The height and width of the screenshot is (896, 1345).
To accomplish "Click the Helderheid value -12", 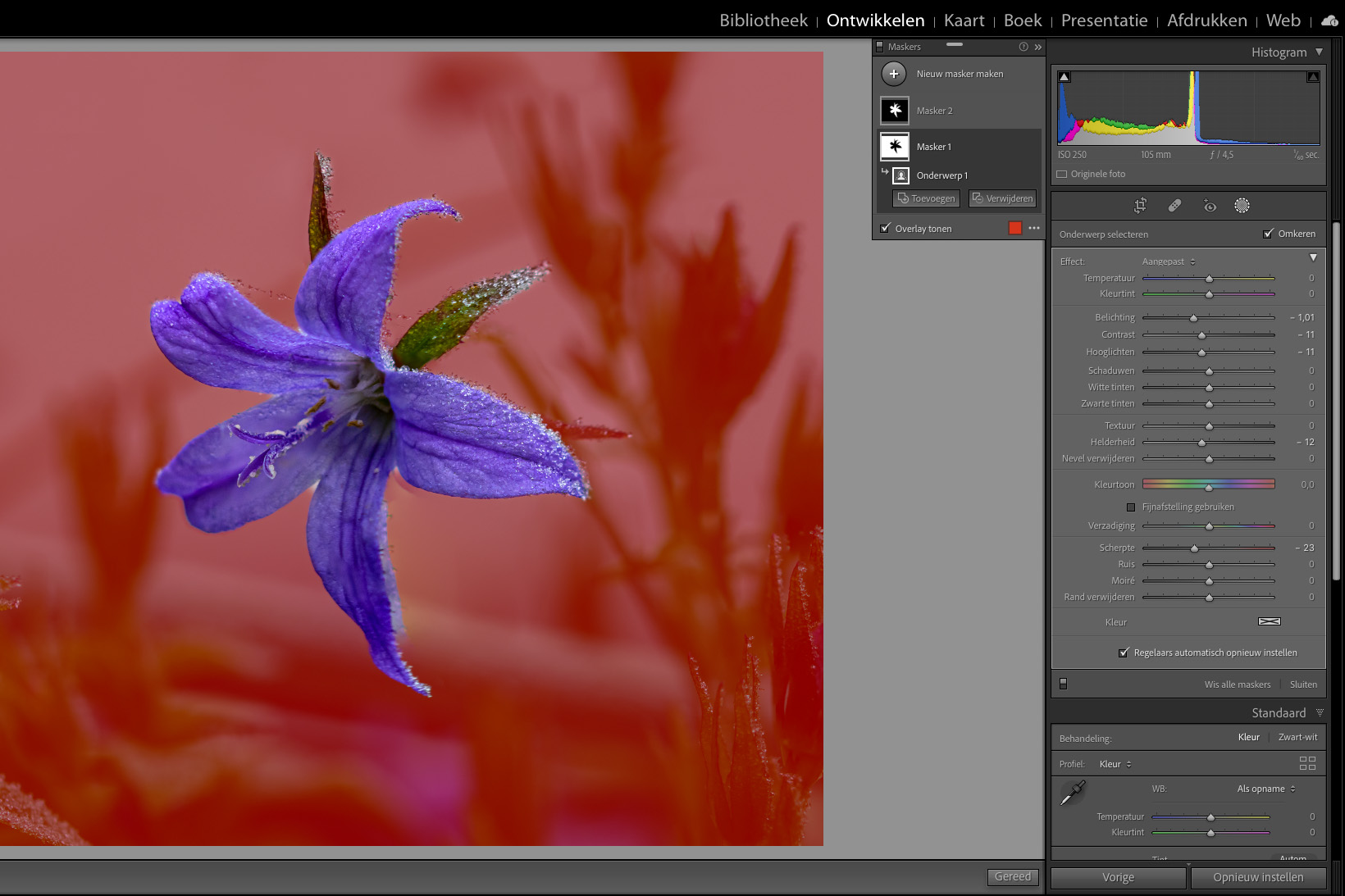I will 1306,442.
